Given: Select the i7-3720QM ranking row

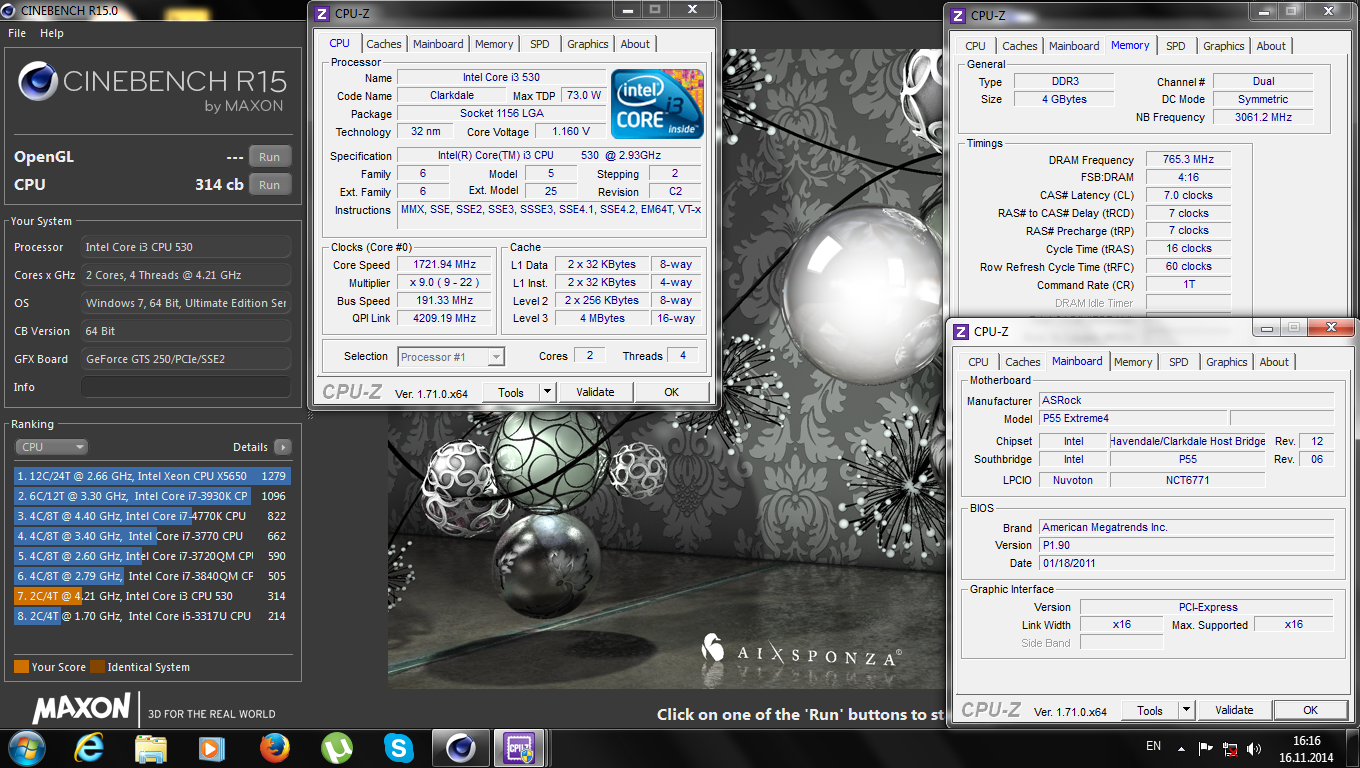Looking at the screenshot, I should 153,556.
